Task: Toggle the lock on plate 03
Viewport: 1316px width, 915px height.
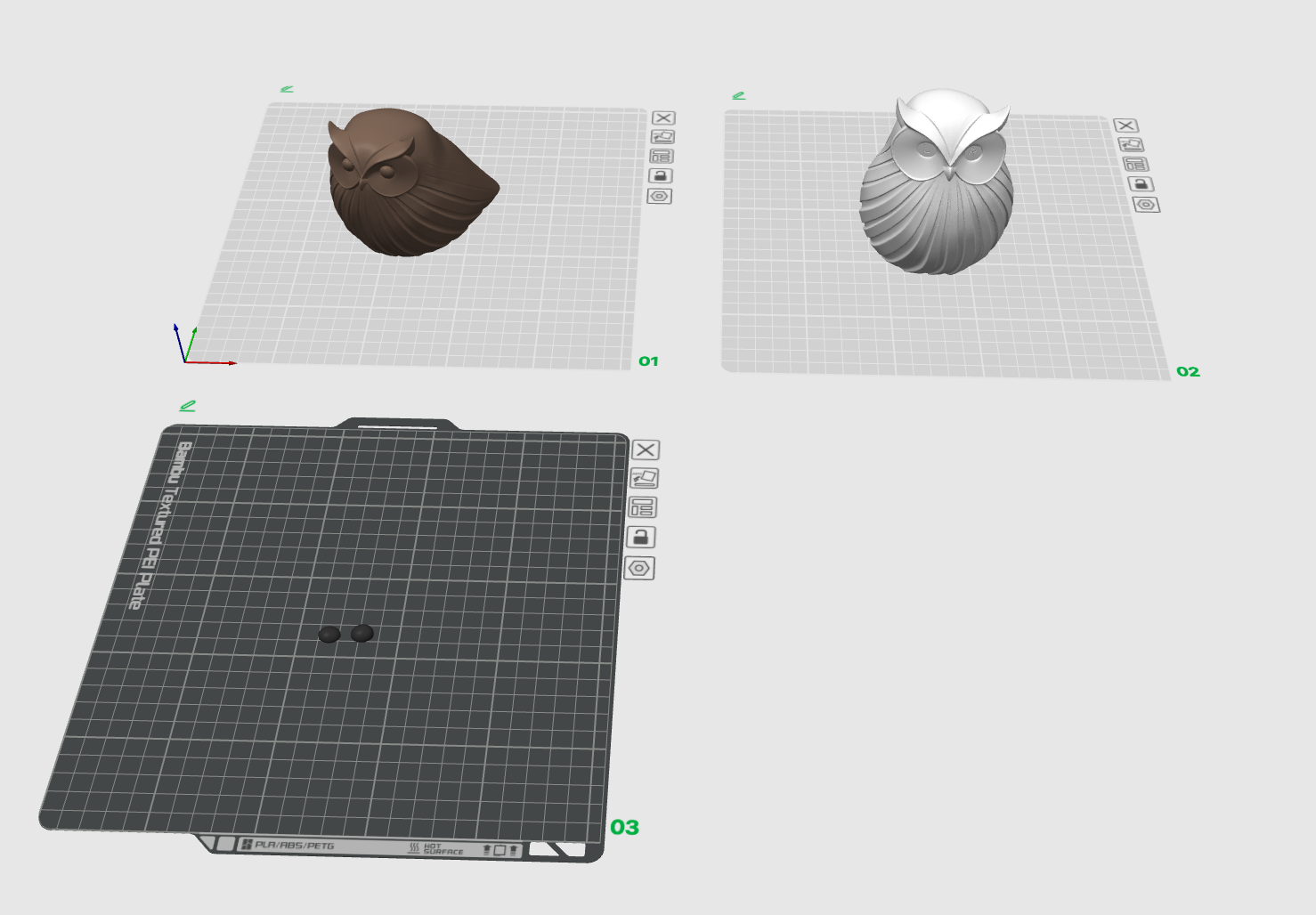Action: coord(641,538)
